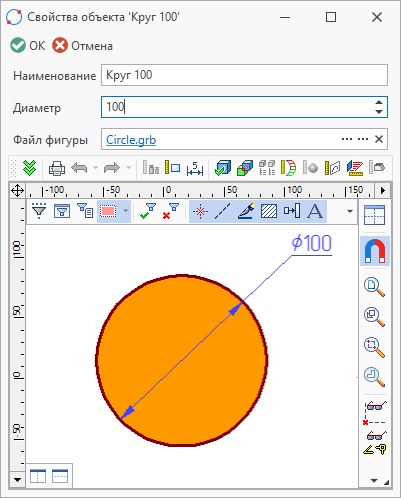Click the magnifier with overlapping squares icon

pos(374,317)
